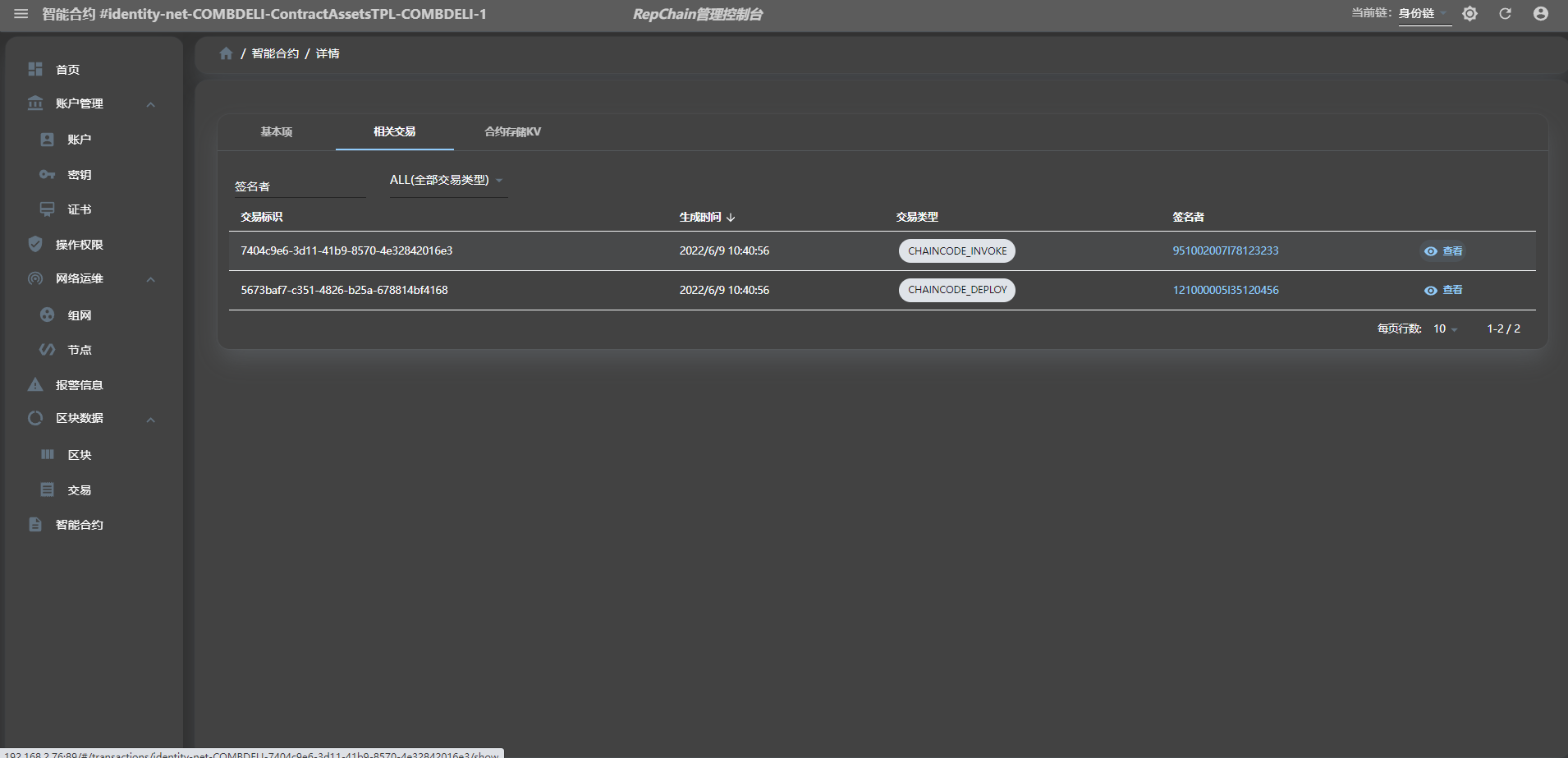Click eye icon for CHAINCODE_INVOKE row
1568x758 pixels.
pos(1431,251)
